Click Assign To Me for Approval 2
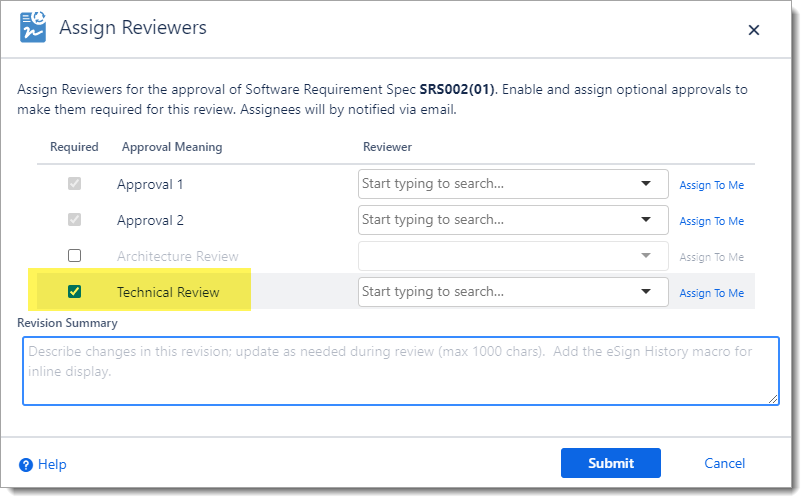Image resolution: width=807 pixels, height=503 pixels. (711, 221)
